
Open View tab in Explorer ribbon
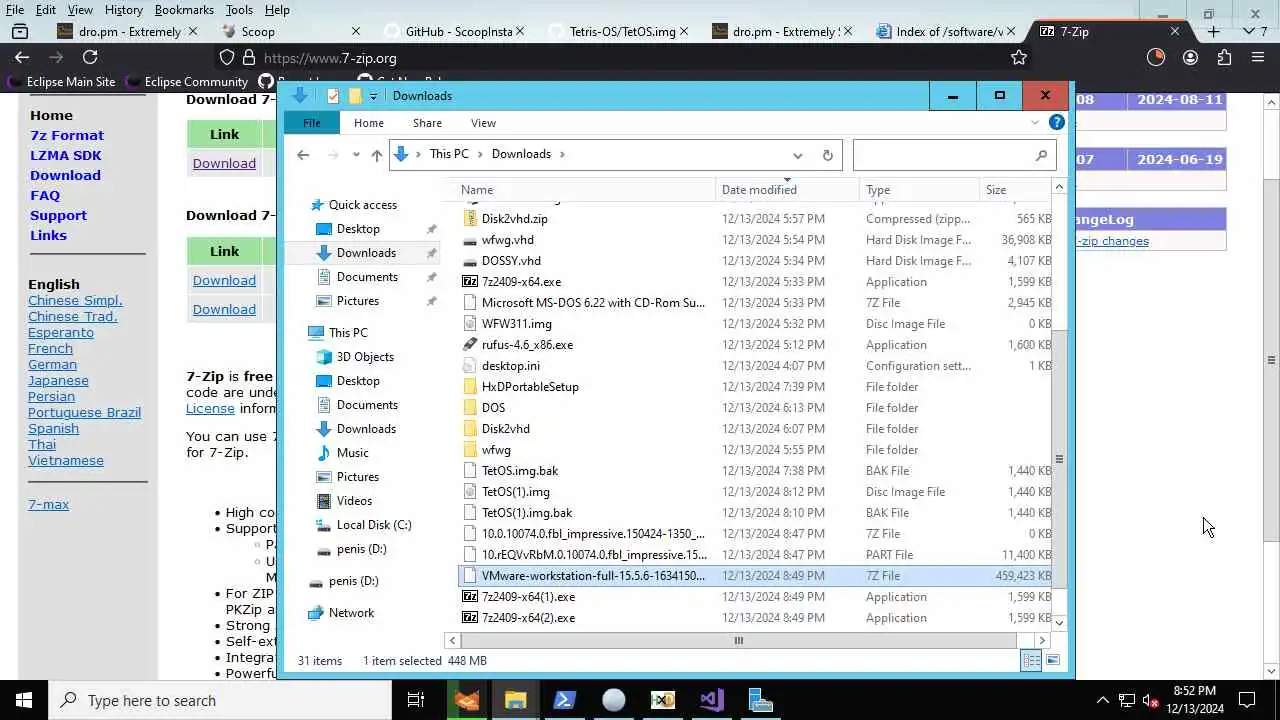483,123
